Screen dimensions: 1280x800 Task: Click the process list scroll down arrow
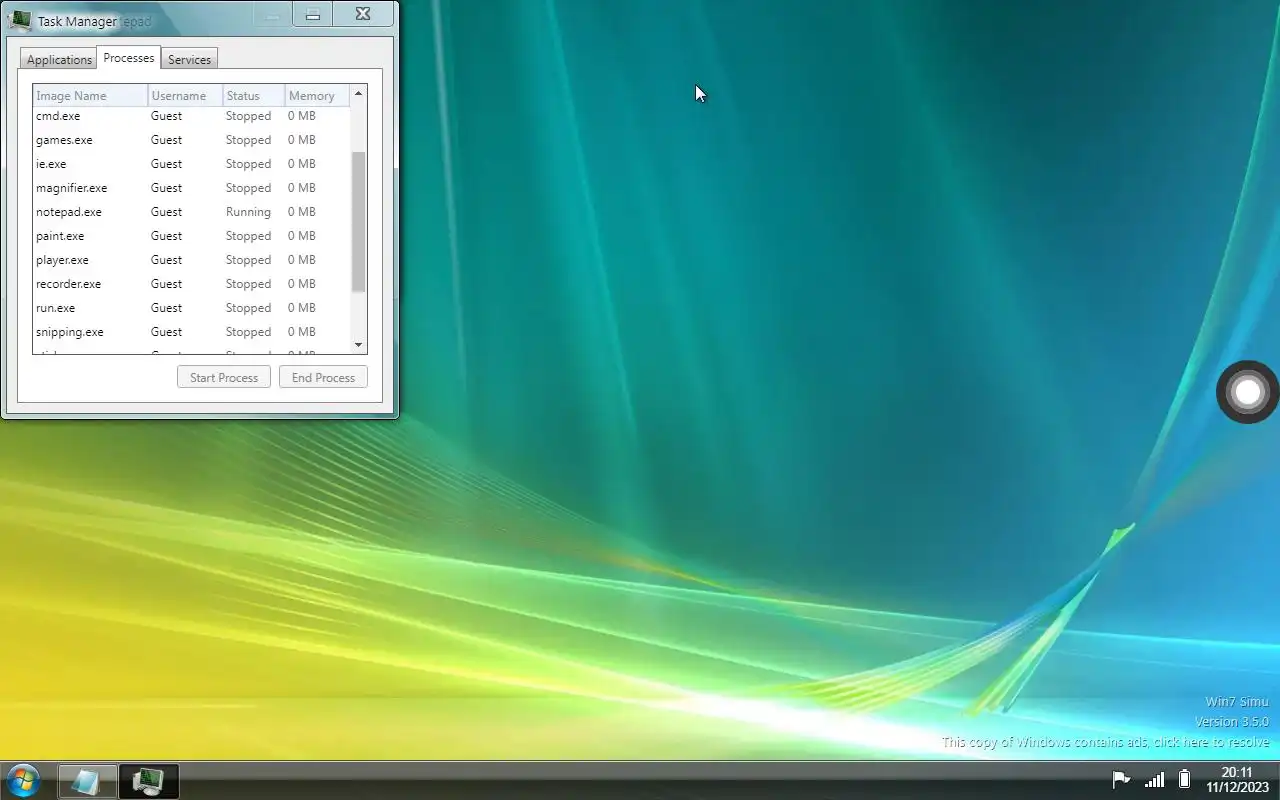pos(359,345)
